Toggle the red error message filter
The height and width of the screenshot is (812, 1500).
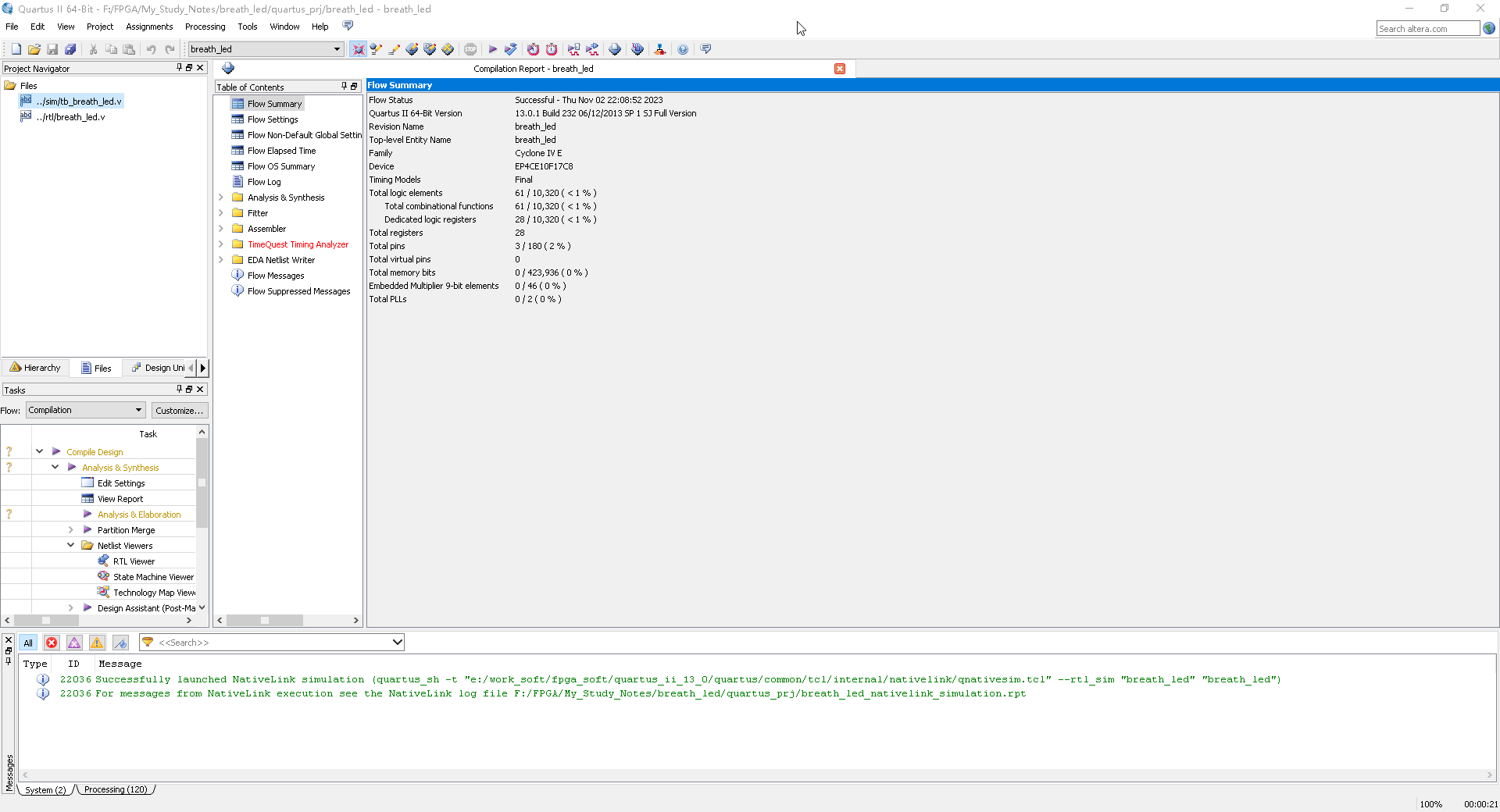tap(52, 643)
